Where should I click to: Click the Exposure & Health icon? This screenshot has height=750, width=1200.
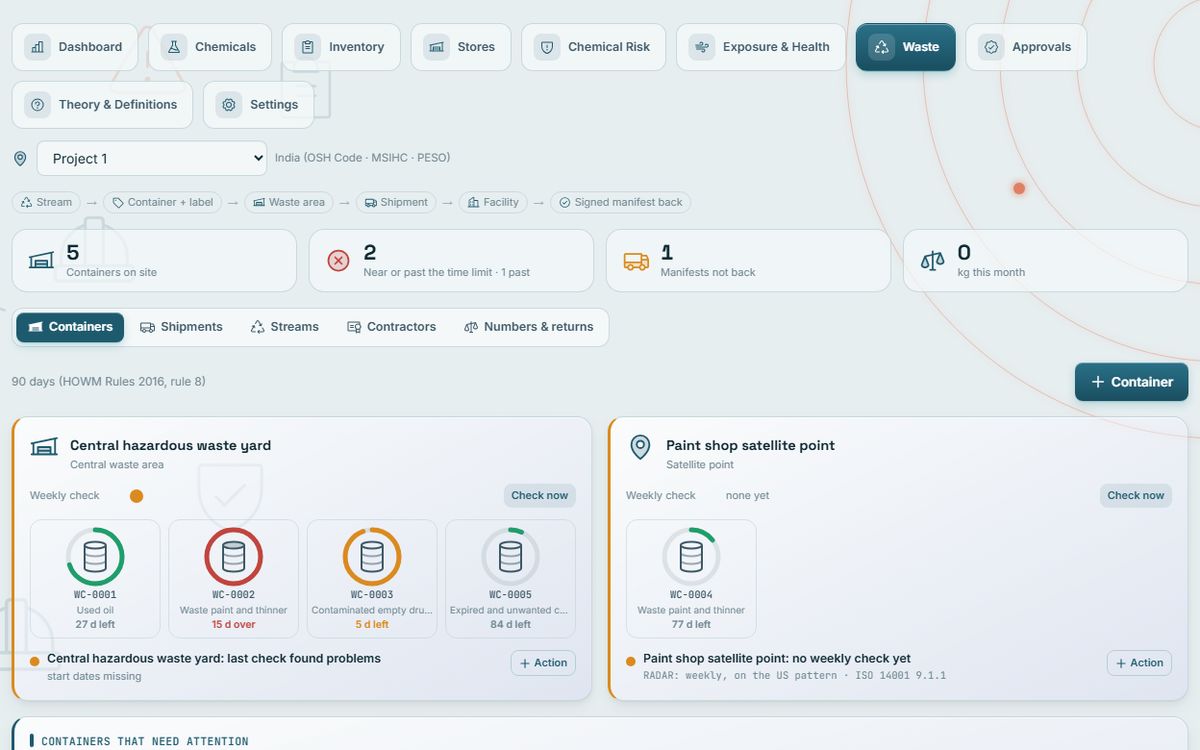[702, 47]
